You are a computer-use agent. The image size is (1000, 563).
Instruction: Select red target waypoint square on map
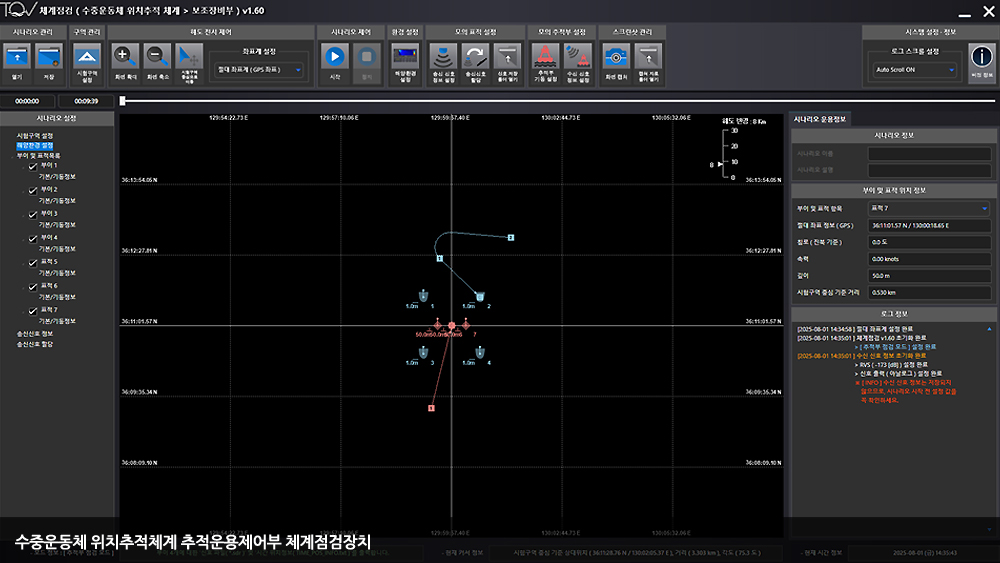click(x=431, y=408)
